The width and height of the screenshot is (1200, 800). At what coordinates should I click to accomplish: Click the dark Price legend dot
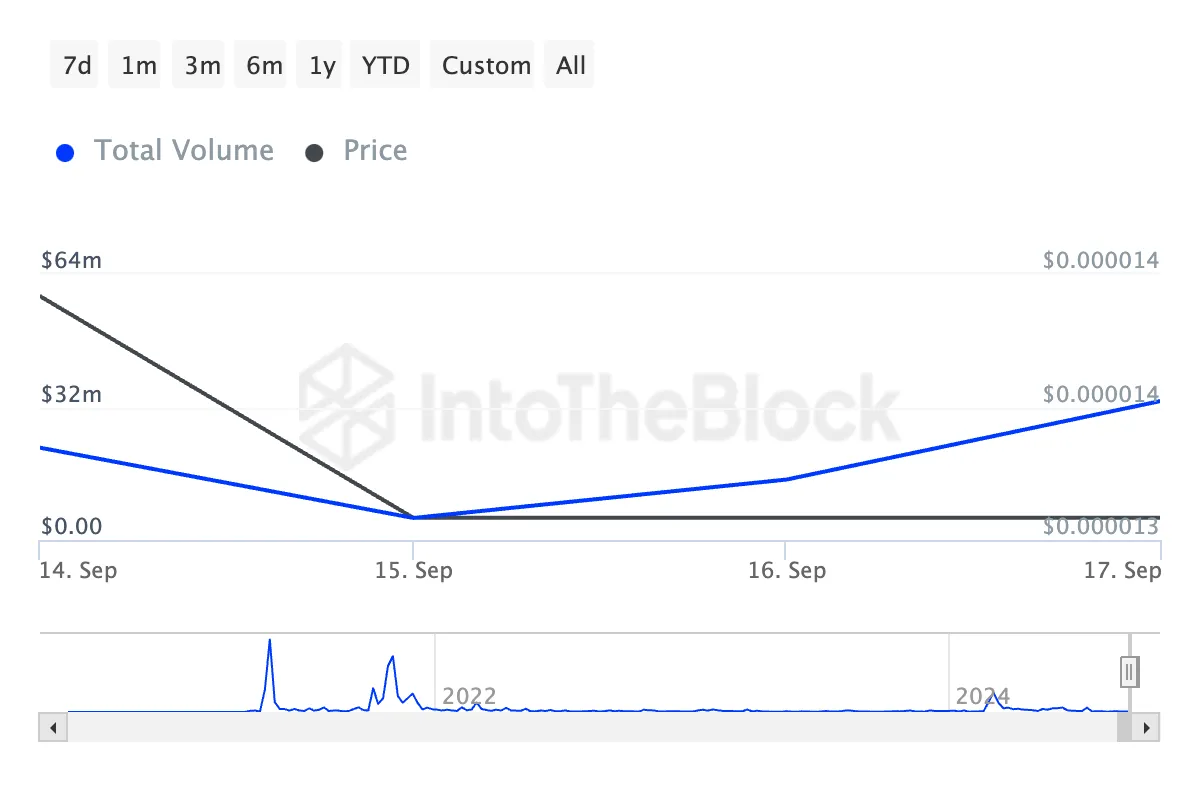(x=314, y=153)
